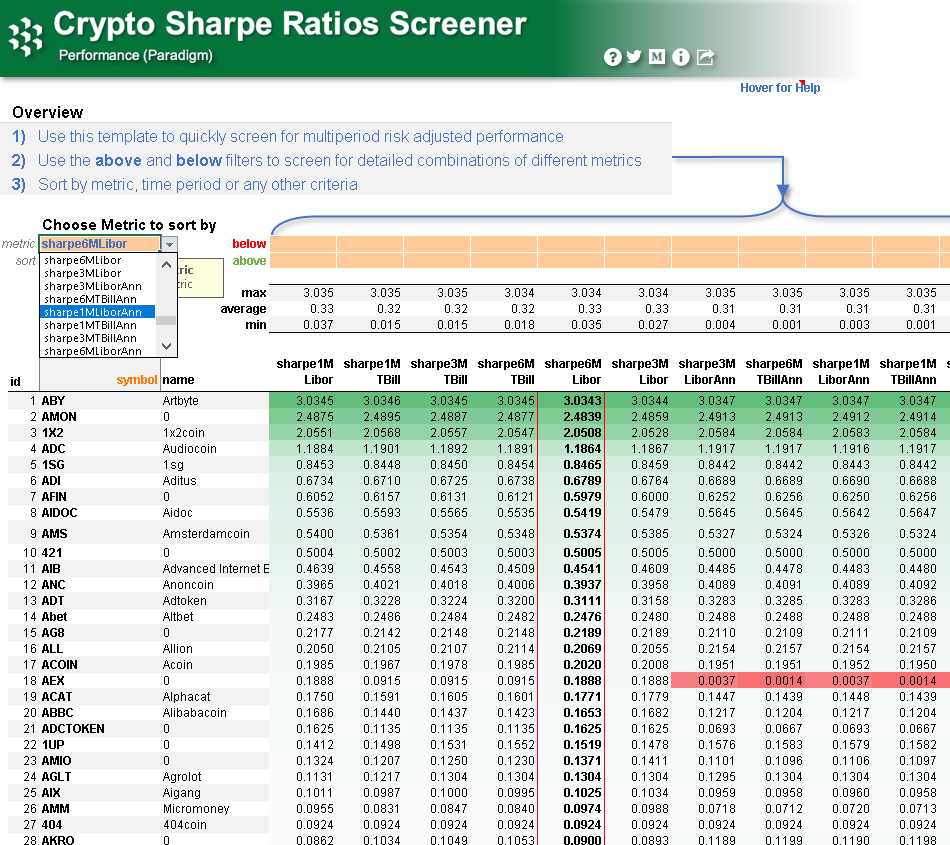Click the sharpe6M TBillAnn column header

(x=774, y=371)
